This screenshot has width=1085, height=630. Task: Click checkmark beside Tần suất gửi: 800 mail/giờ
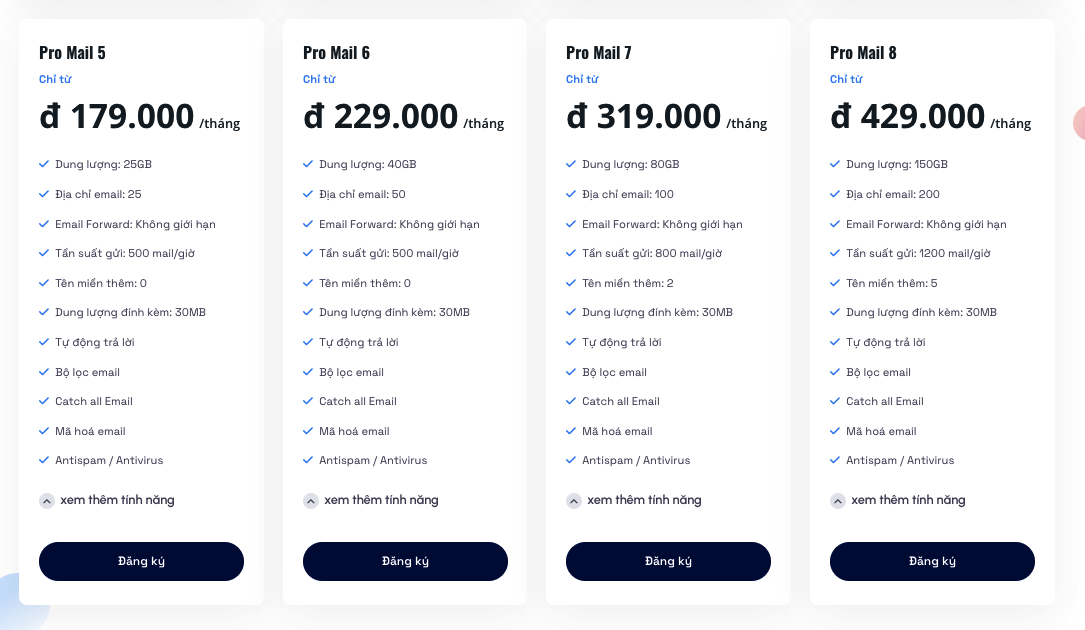click(571, 253)
